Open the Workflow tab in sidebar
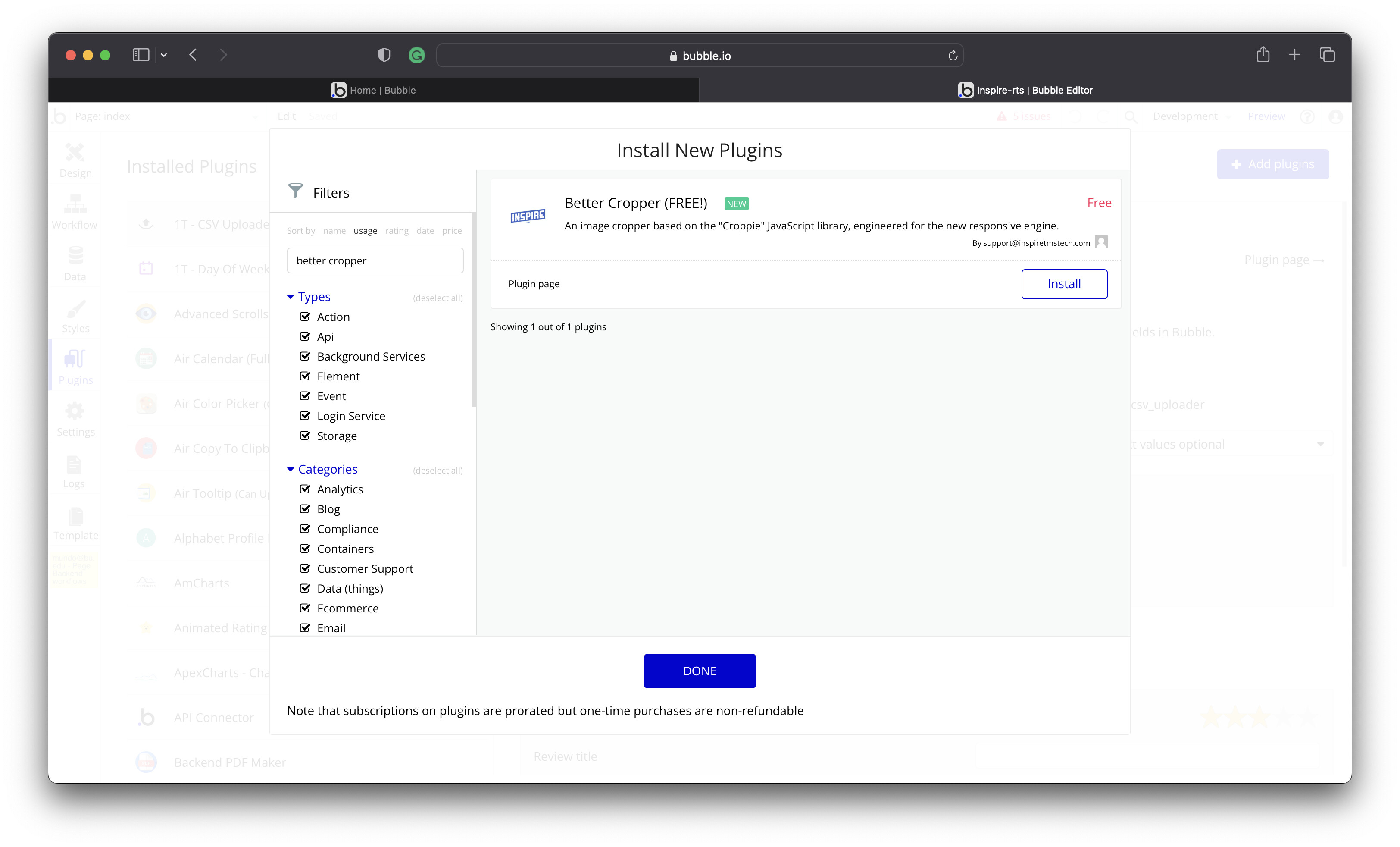 click(x=75, y=212)
